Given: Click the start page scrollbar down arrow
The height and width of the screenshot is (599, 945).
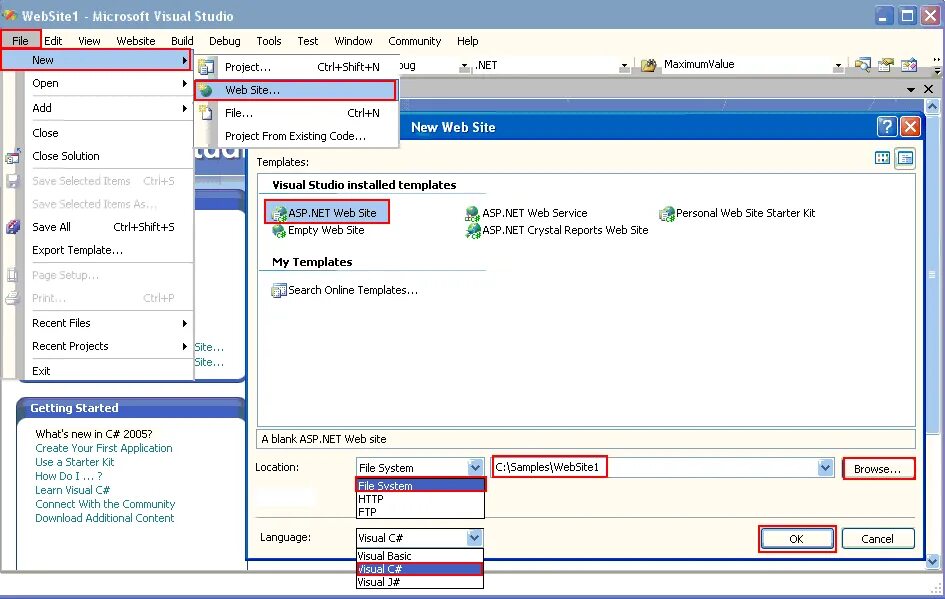Looking at the screenshot, I should [x=932, y=562].
